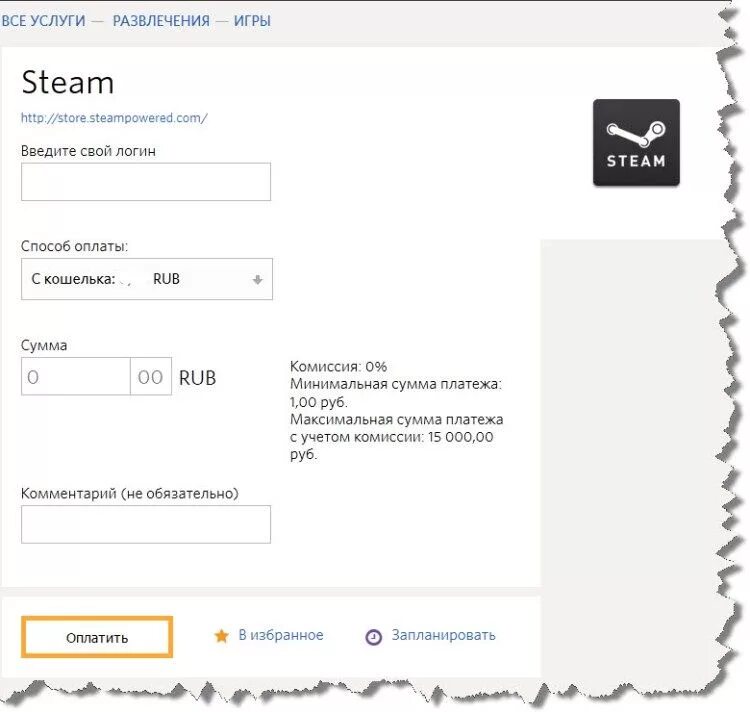Click the Максимальная сумма платежа text
Image resolution: width=750 pixels, height=712 pixels.
(397, 437)
